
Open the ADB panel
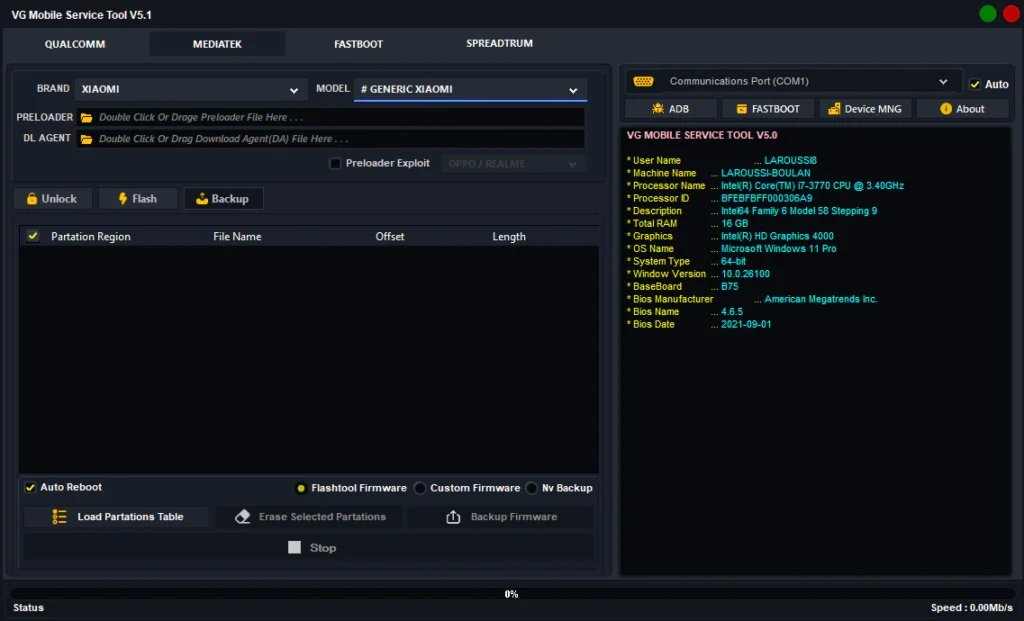(x=671, y=109)
